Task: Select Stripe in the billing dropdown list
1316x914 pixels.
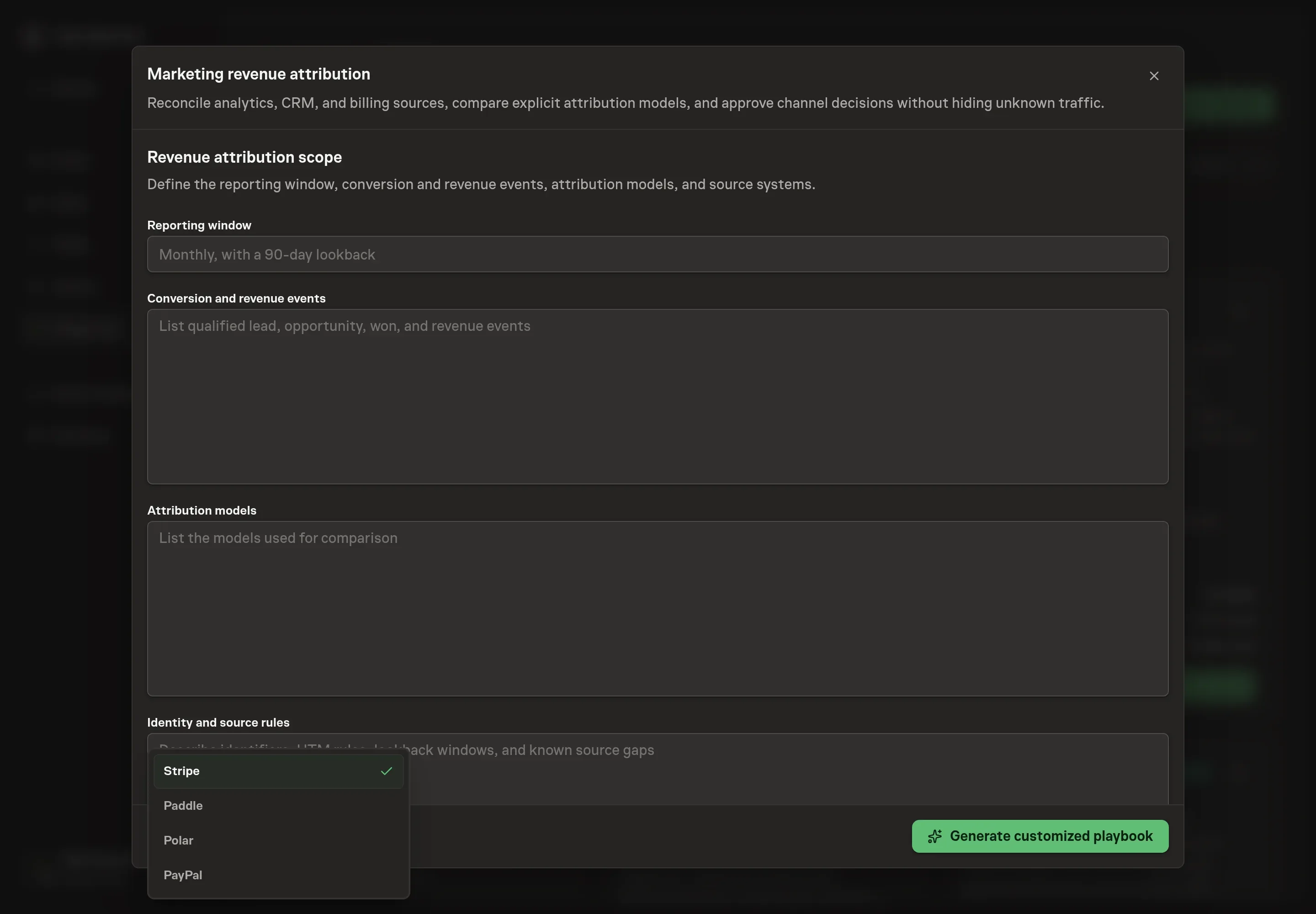Action: (x=278, y=771)
